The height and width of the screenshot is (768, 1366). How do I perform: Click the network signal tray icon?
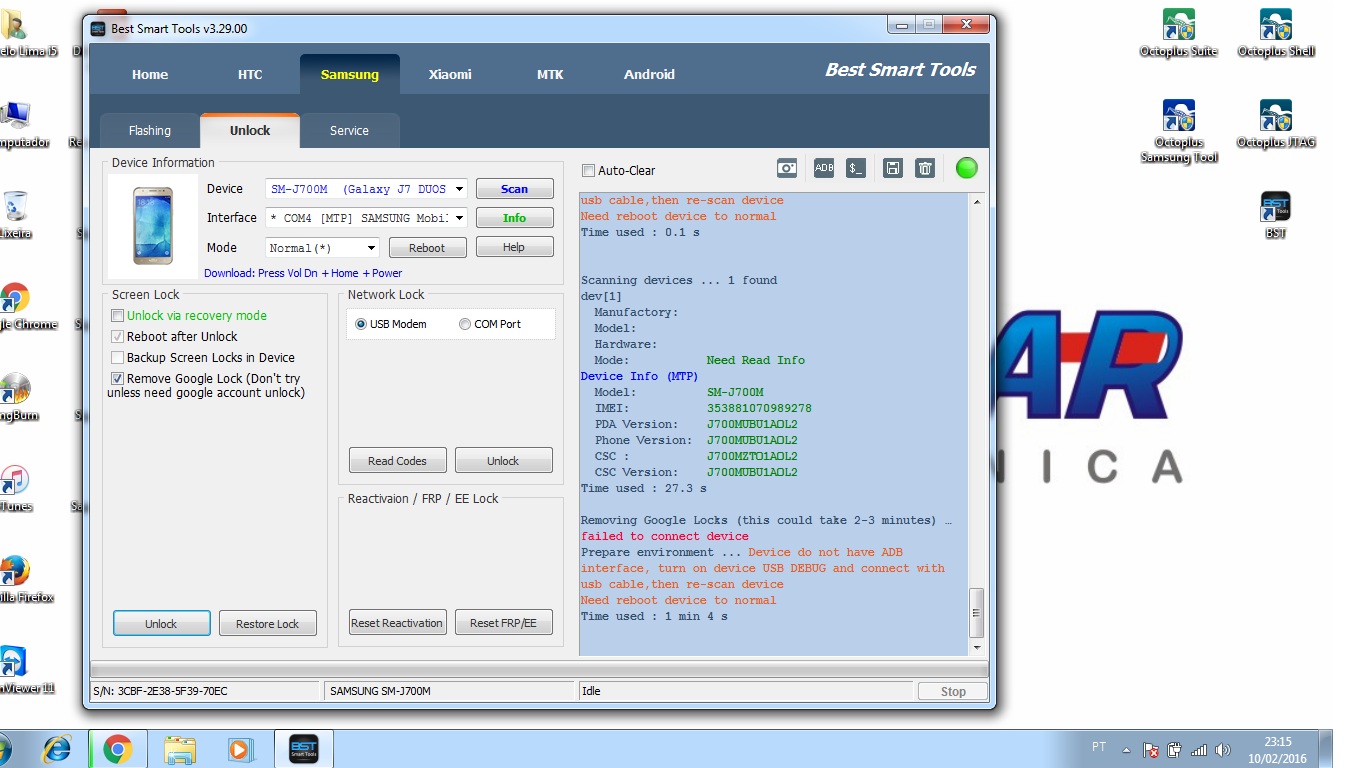1198,749
